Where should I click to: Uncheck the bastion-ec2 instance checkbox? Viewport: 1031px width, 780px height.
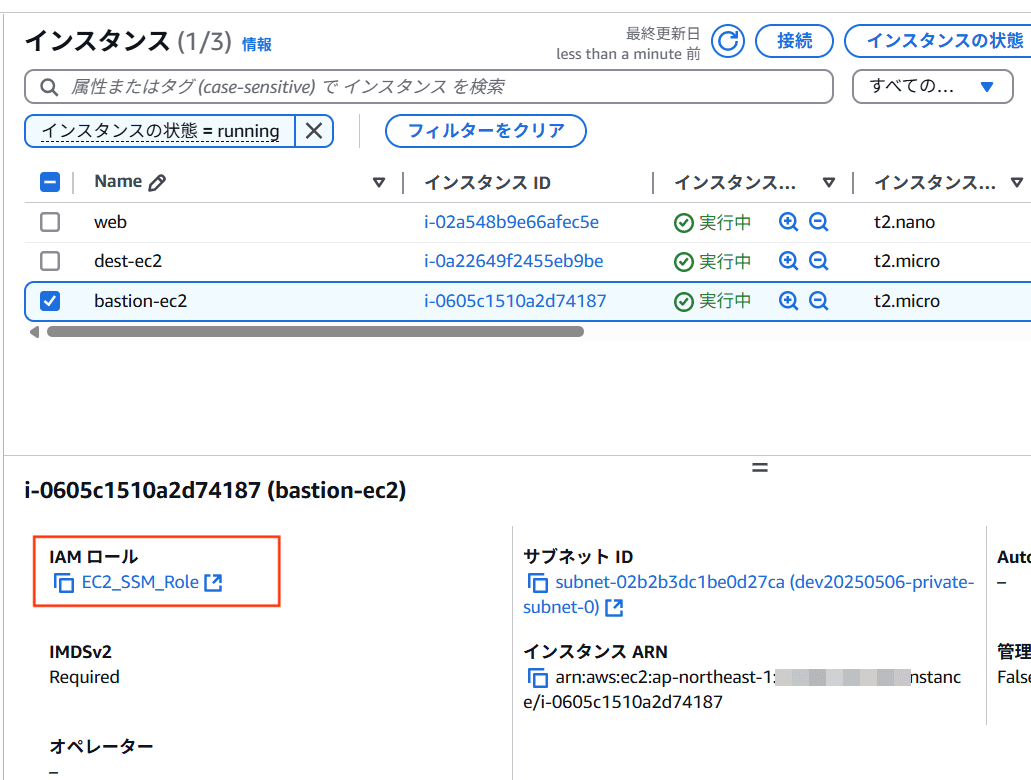(x=50, y=301)
